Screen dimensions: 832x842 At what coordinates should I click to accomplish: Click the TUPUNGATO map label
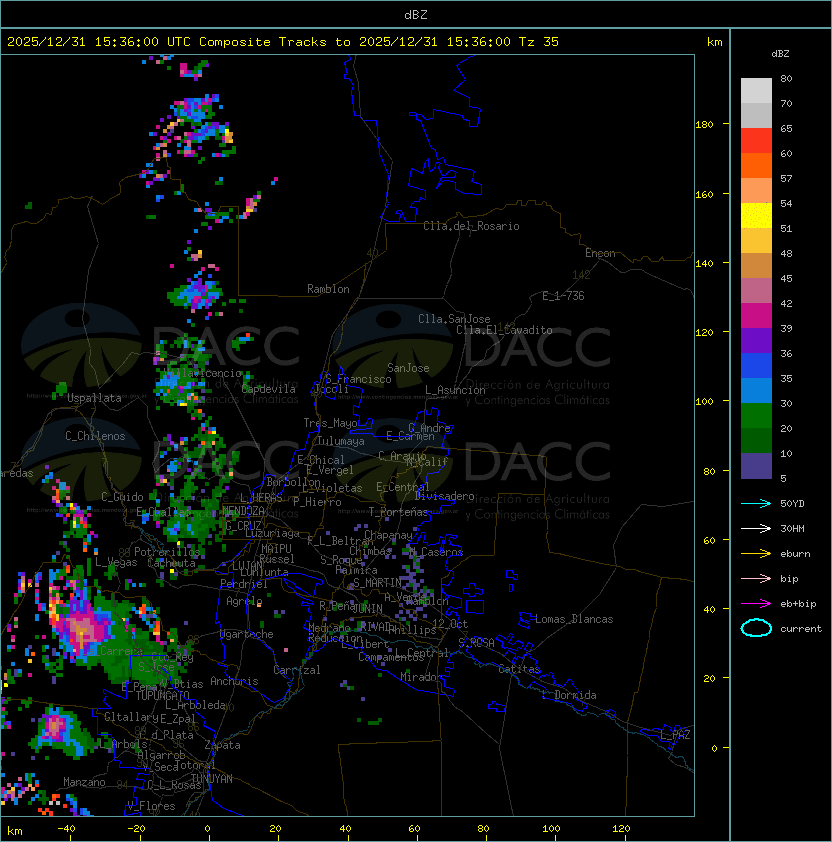click(163, 696)
